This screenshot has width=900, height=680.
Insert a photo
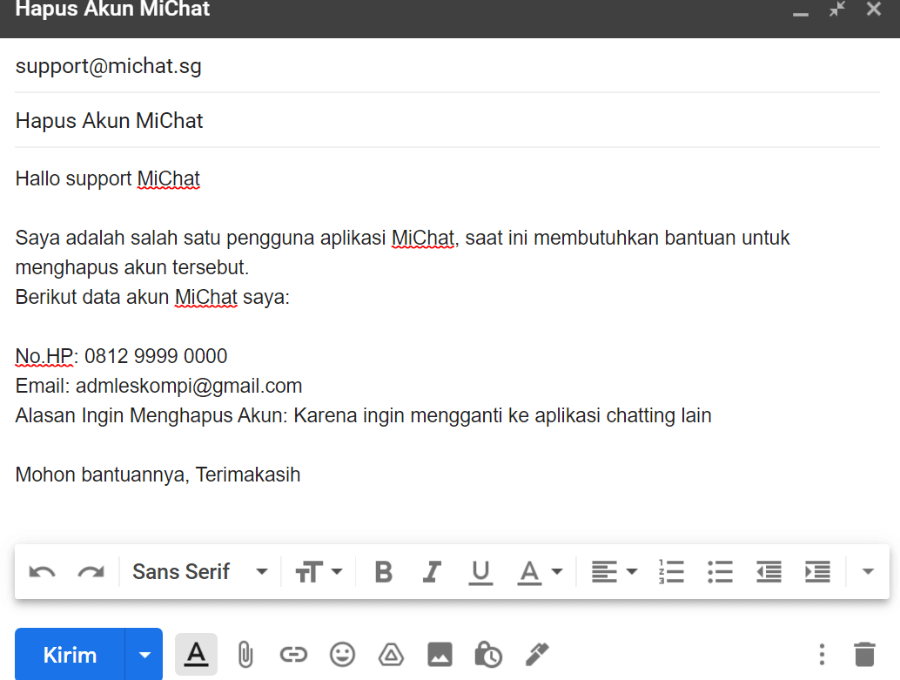click(440, 655)
